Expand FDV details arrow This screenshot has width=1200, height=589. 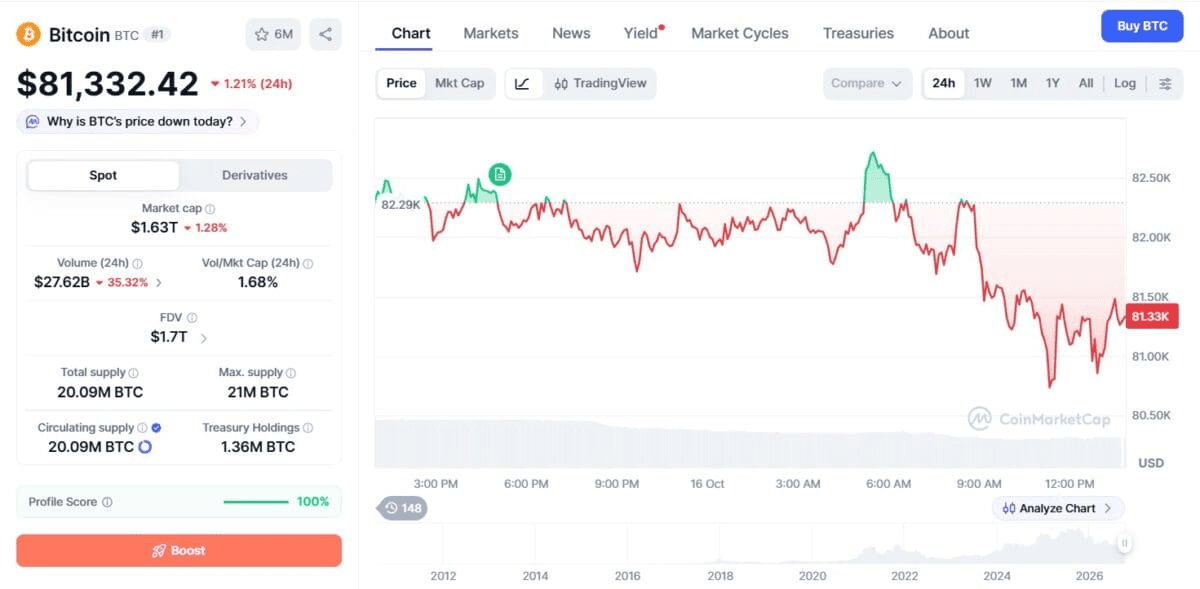[204, 338]
